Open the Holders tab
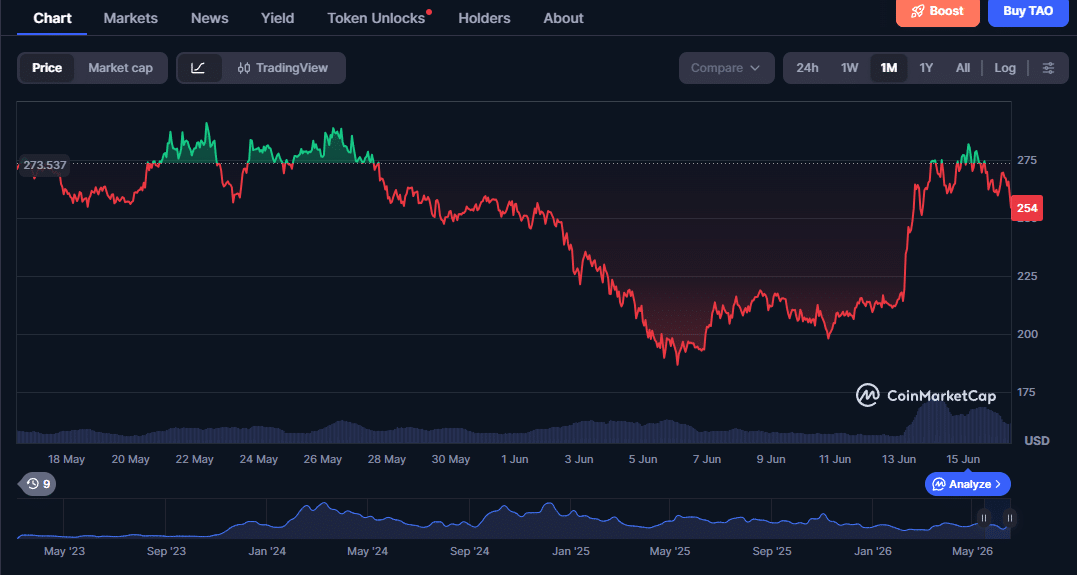The height and width of the screenshot is (575, 1077). 484,19
